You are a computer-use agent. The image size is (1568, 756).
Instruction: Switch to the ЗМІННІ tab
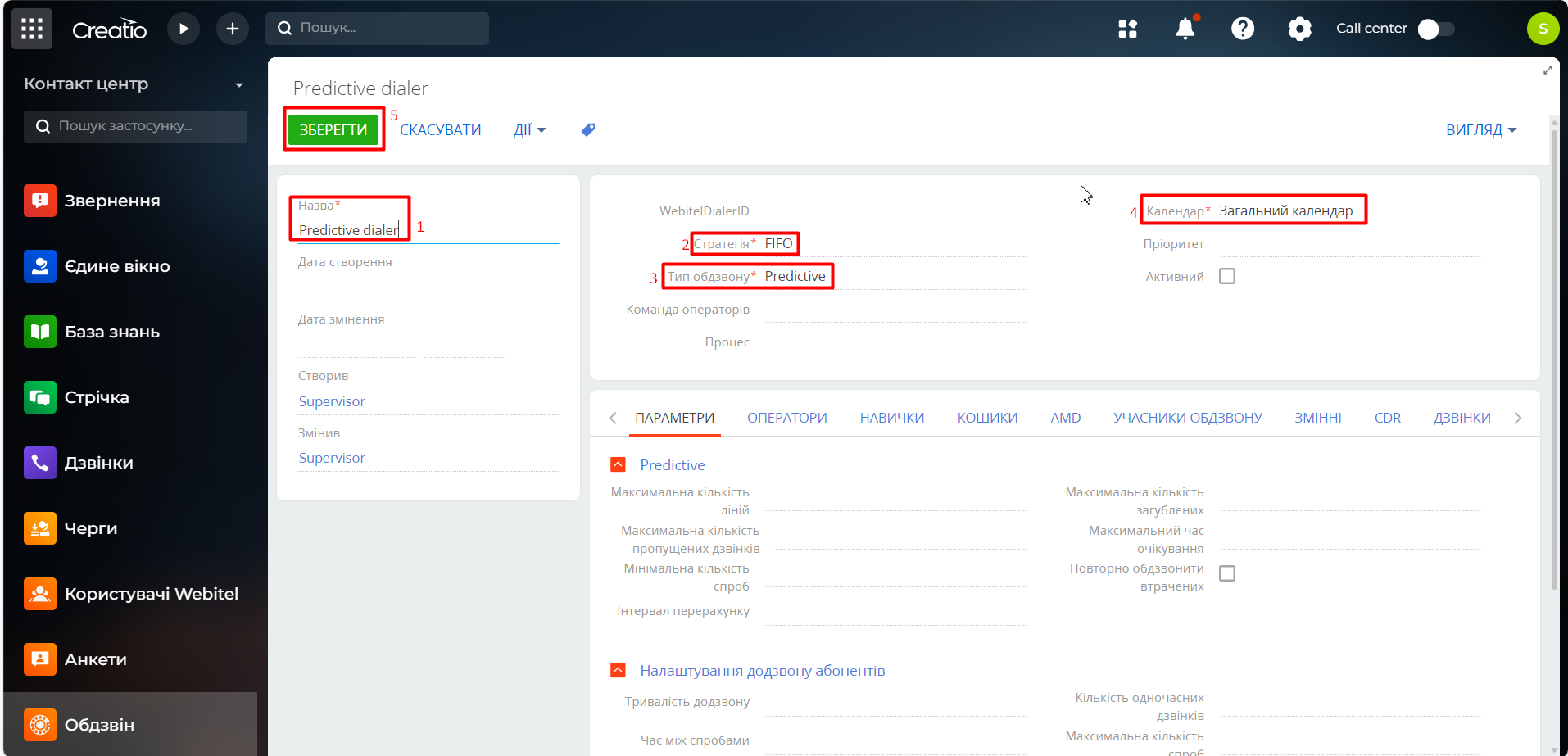(1318, 418)
